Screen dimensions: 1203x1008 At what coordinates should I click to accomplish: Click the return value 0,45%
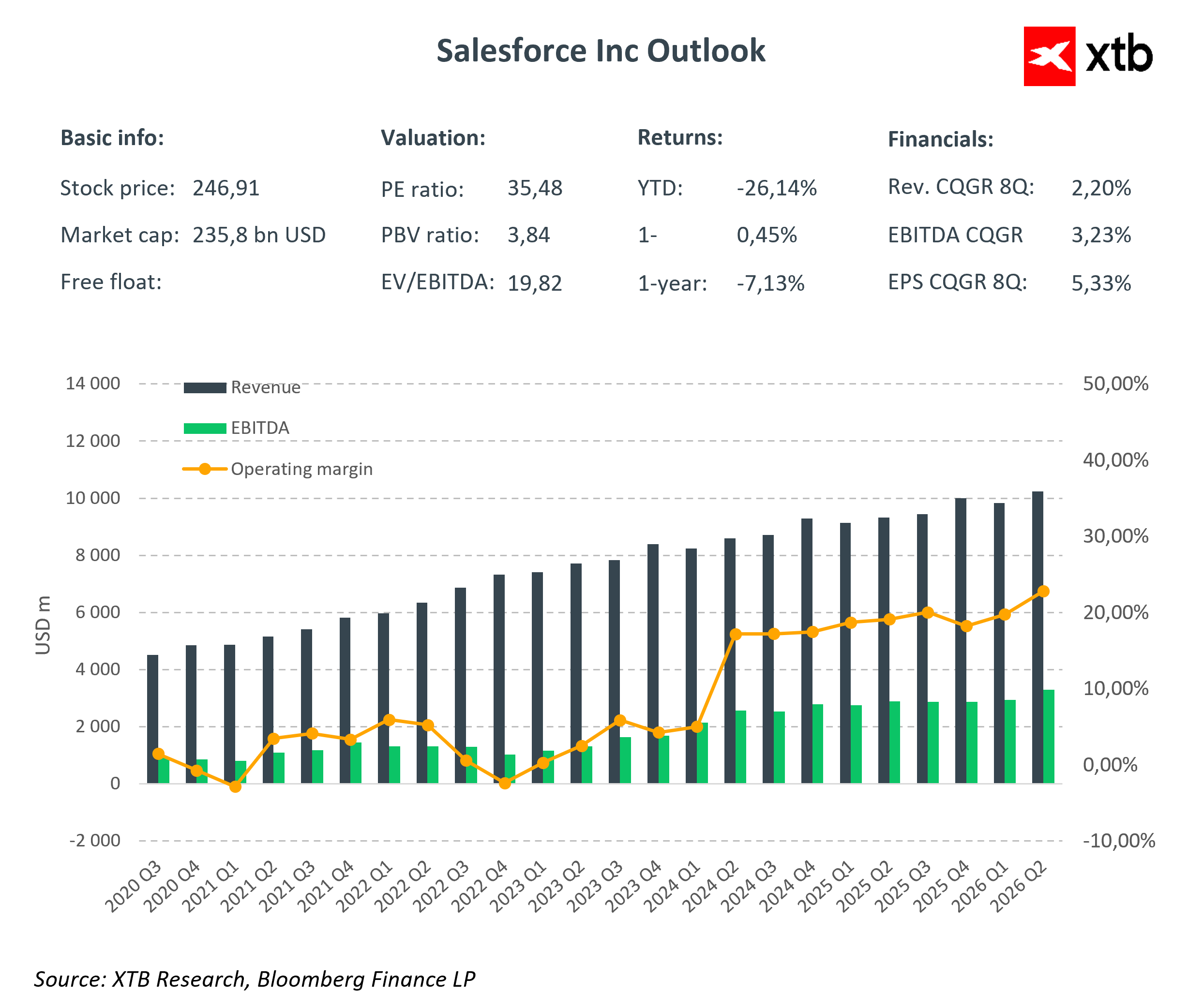pyautogui.click(x=767, y=236)
